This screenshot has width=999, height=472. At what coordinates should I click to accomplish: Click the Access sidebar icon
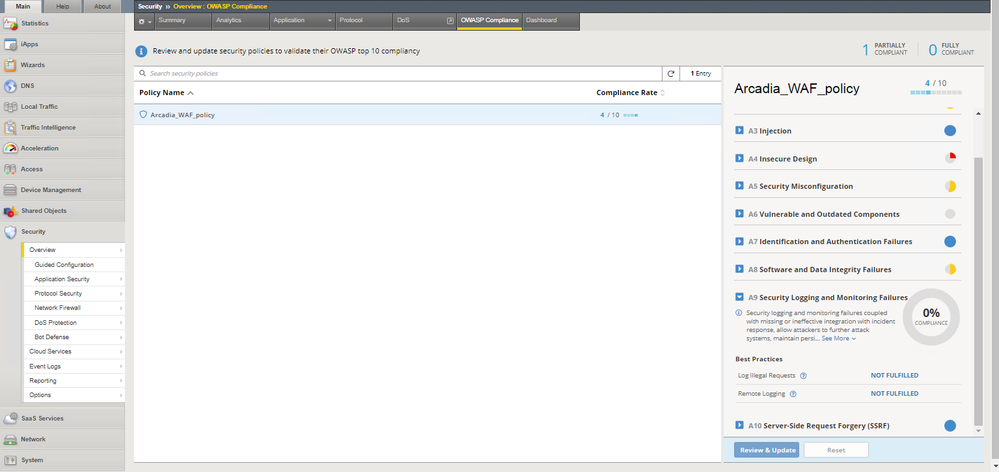[x=10, y=169]
